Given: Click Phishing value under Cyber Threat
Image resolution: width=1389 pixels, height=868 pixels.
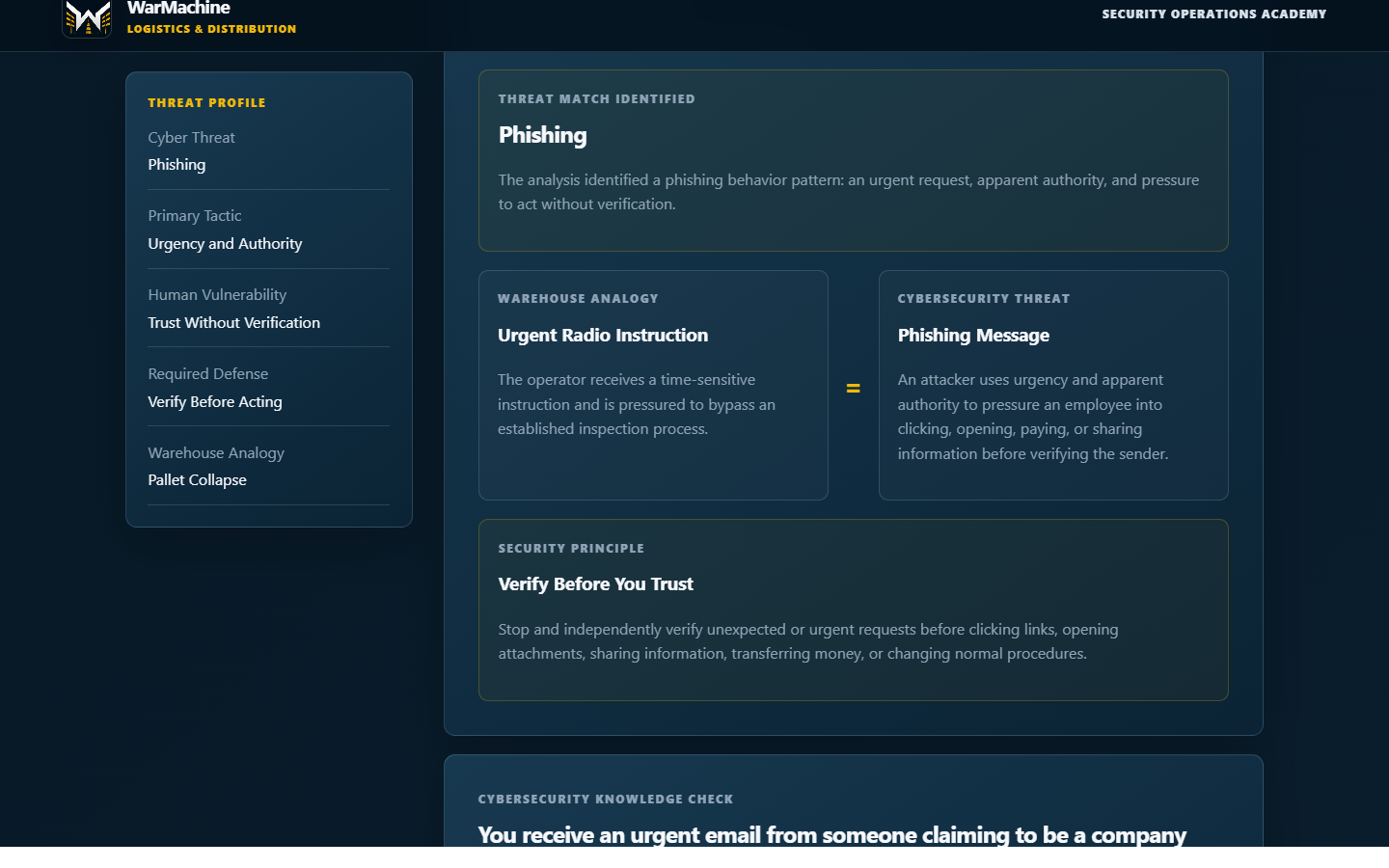Looking at the screenshot, I should pyautogui.click(x=177, y=165).
